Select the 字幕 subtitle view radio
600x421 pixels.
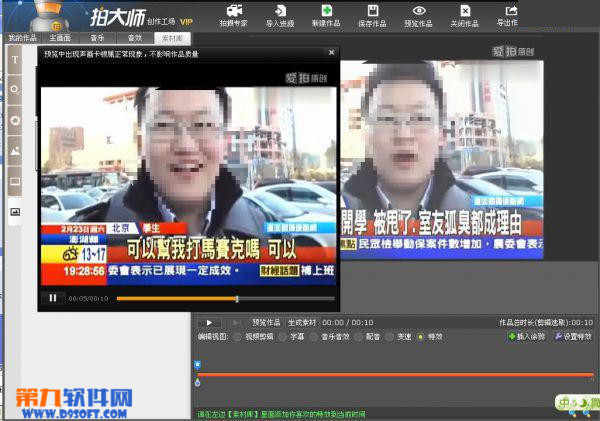pyautogui.click(x=283, y=337)
